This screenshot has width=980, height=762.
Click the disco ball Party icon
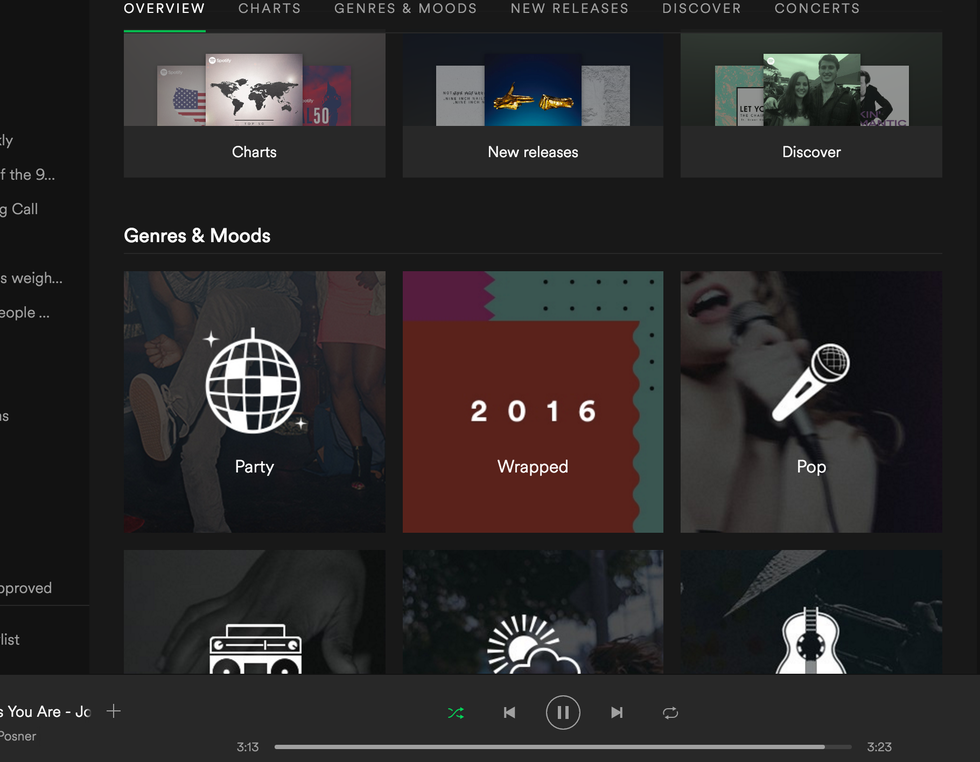(253, 382)
